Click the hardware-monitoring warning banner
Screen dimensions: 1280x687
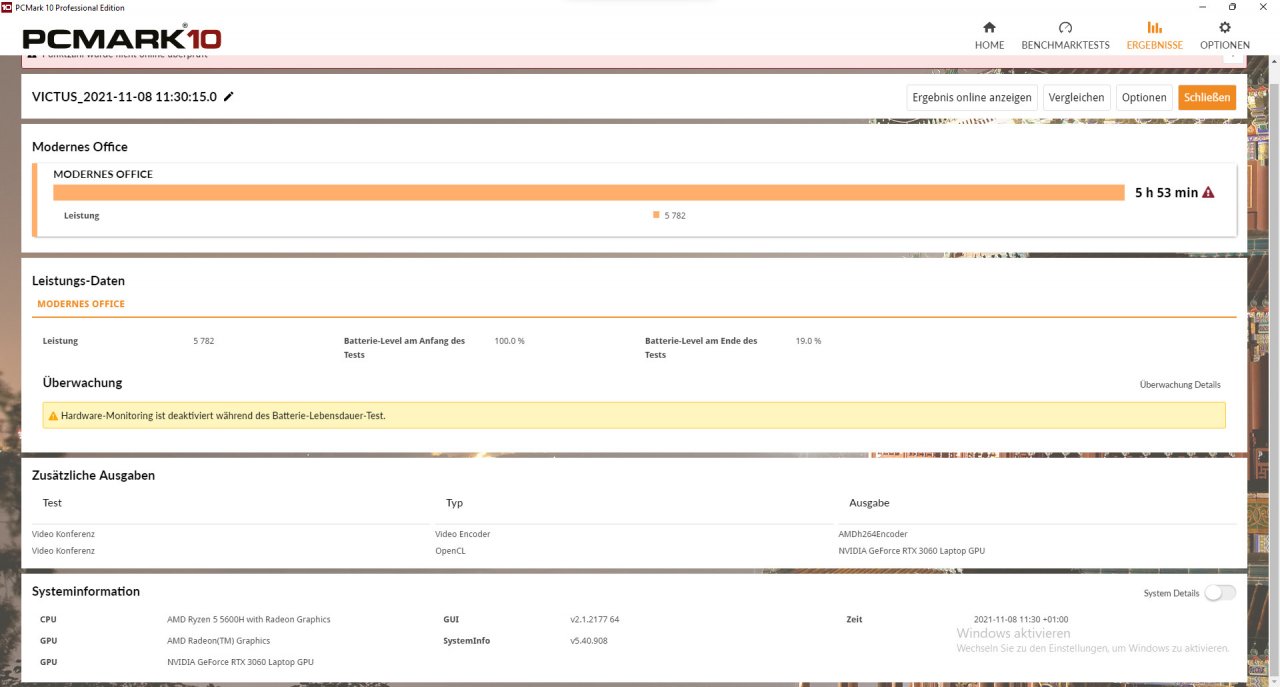click(634, 416)
